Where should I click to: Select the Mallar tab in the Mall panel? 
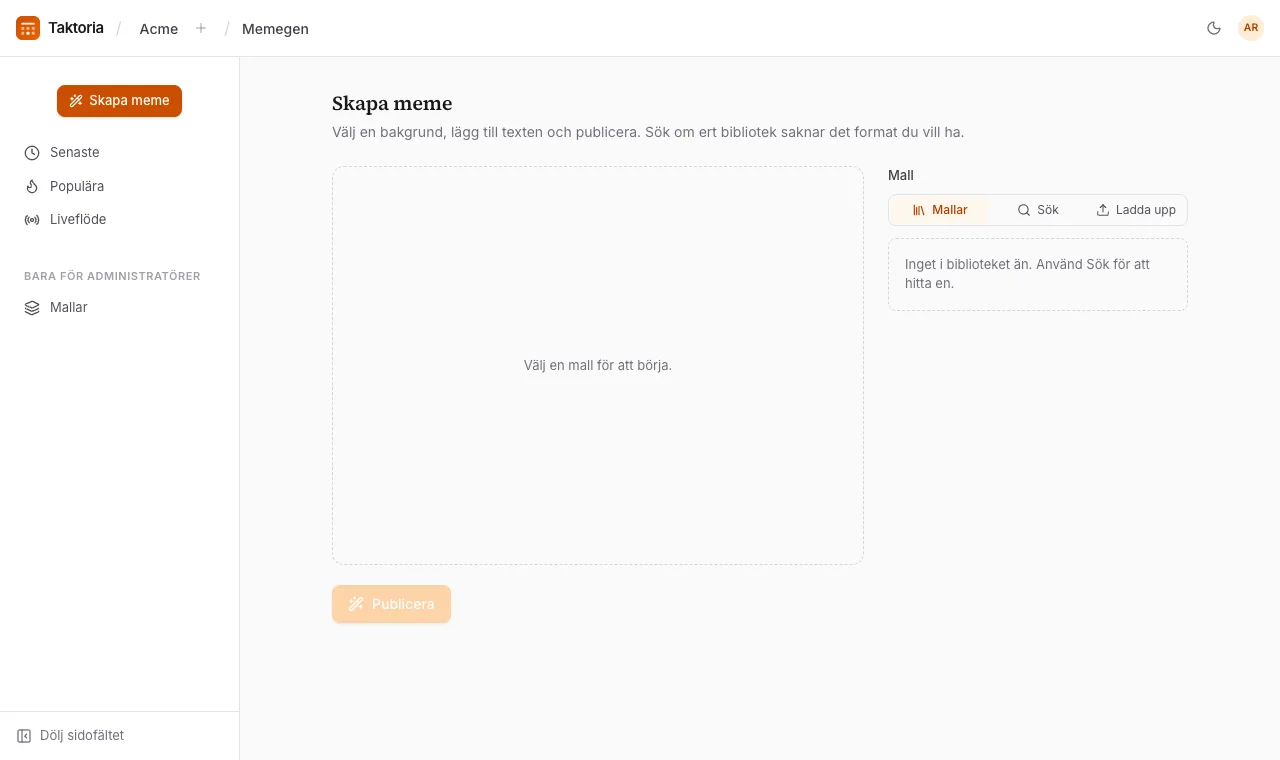click(x=940, y=210)
